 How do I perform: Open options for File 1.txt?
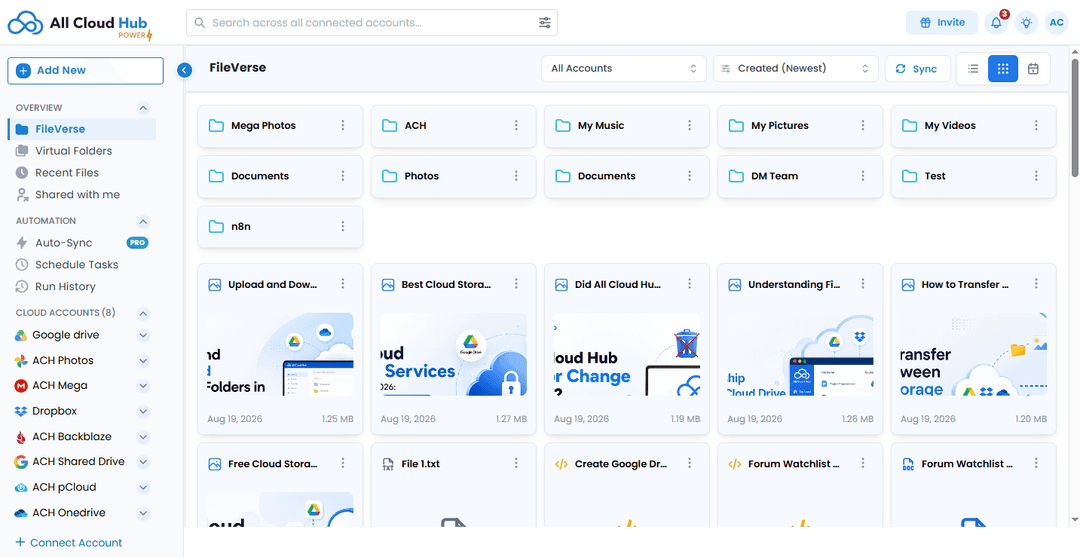516,463
